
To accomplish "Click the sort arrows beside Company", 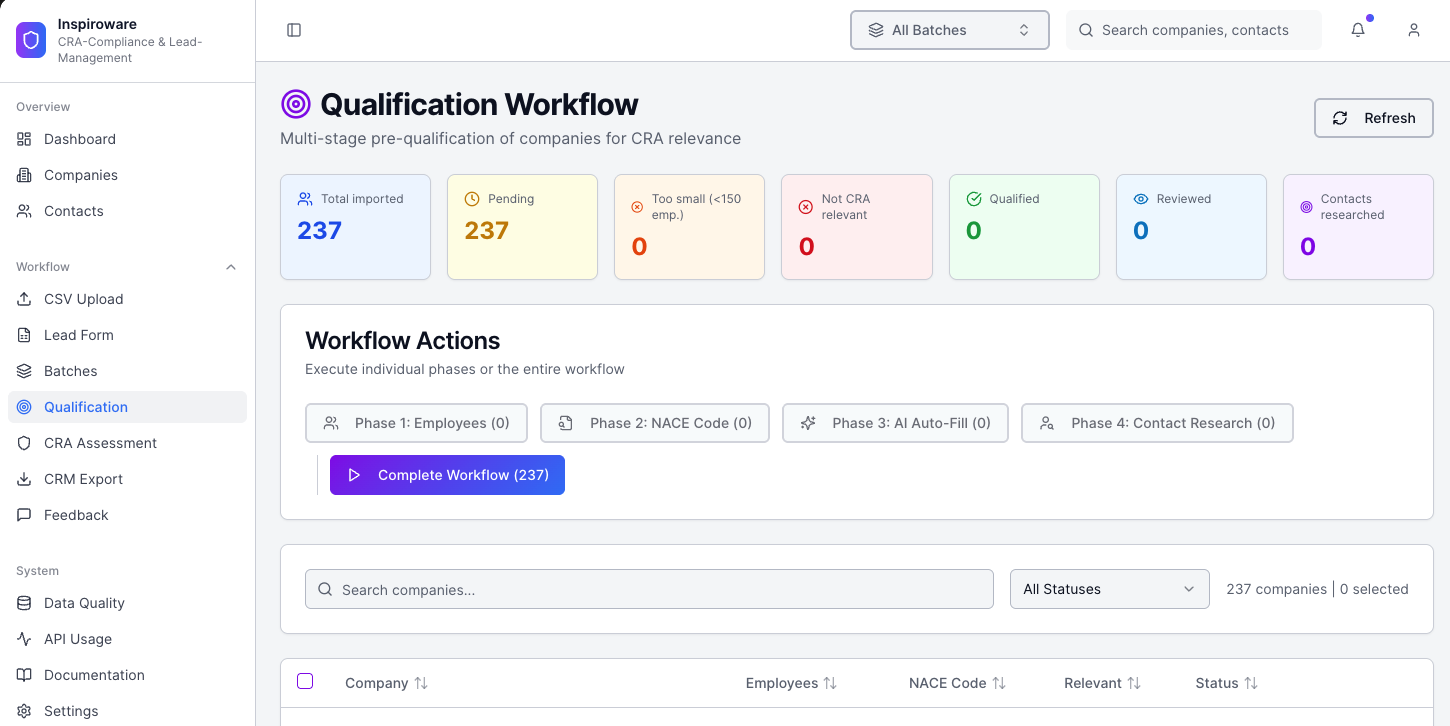I will tap(421, 683).
